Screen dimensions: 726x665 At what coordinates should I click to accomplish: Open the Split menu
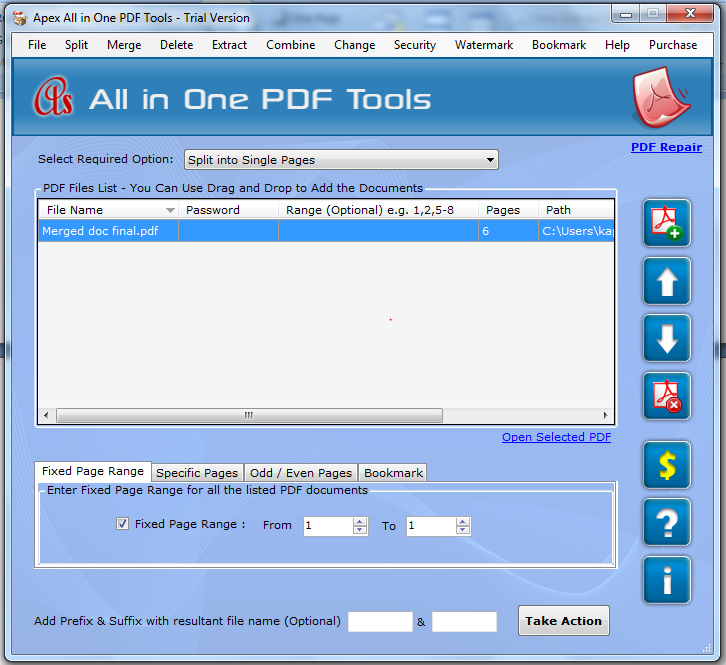click(76, 45)
